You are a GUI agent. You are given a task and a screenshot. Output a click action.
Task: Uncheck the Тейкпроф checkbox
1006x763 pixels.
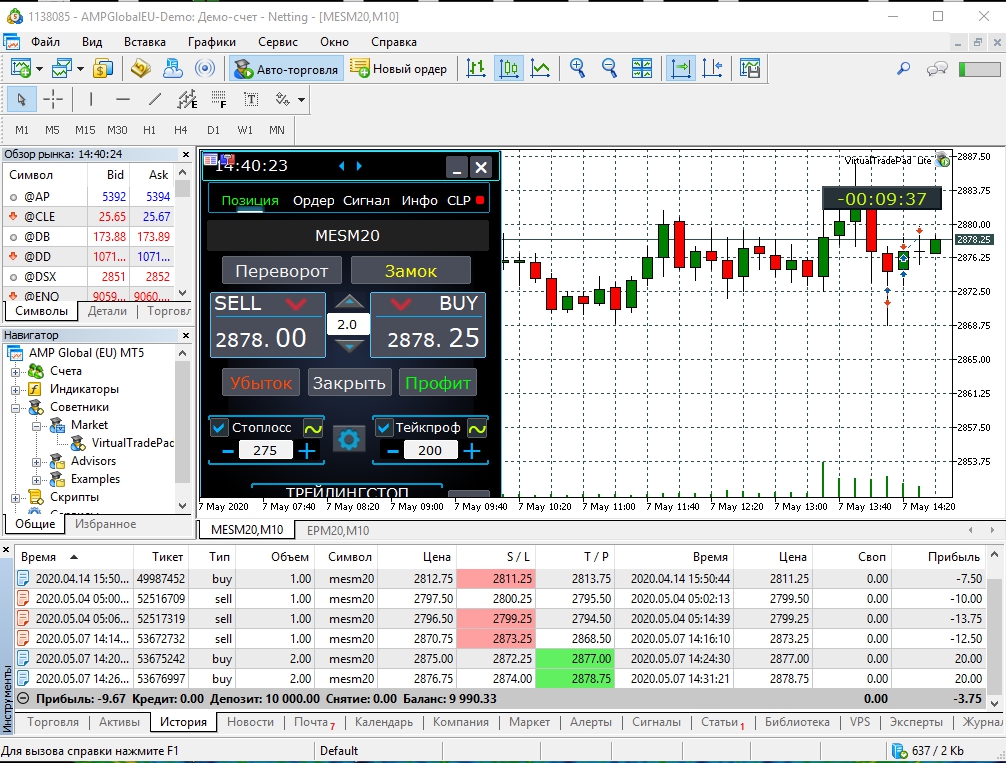click(x=384, y=427)
